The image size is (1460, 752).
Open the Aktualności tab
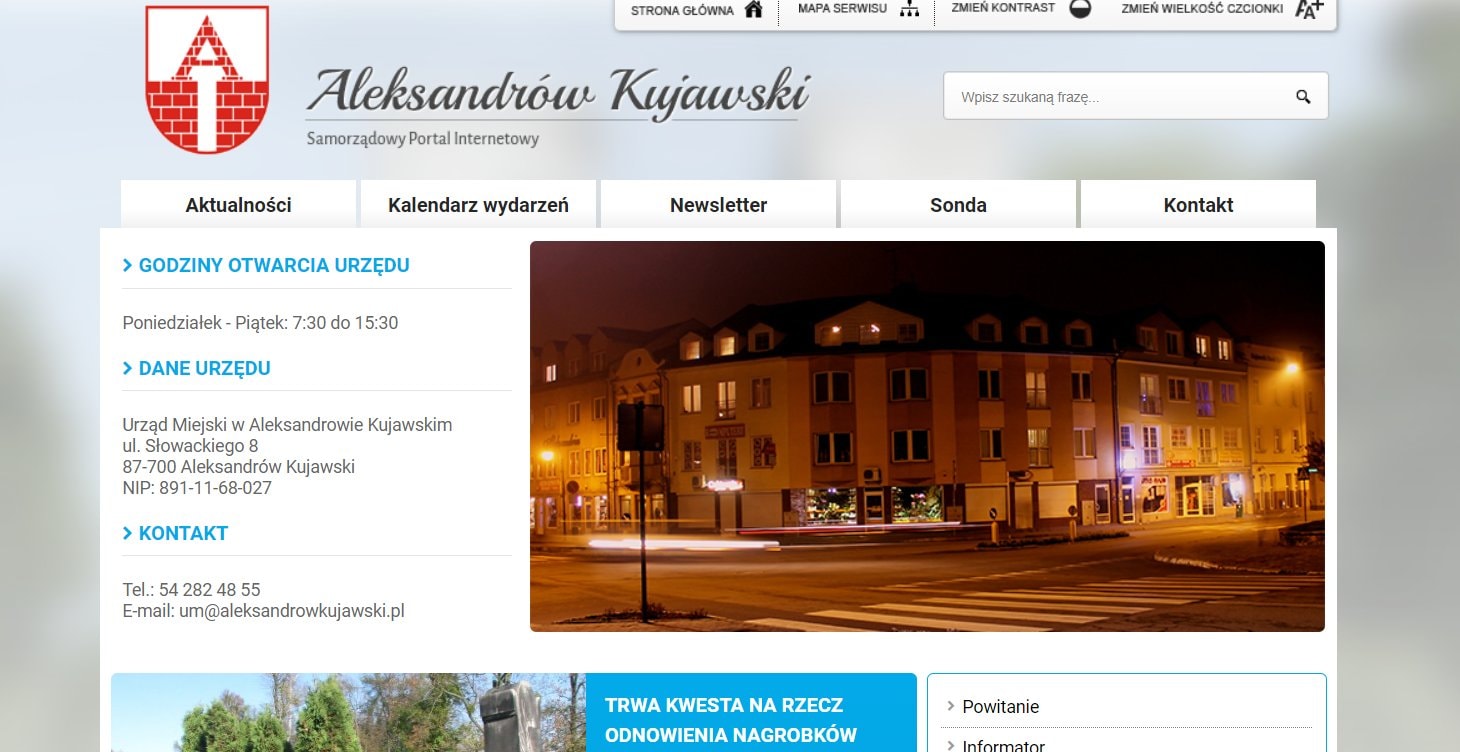coord(238,205)
